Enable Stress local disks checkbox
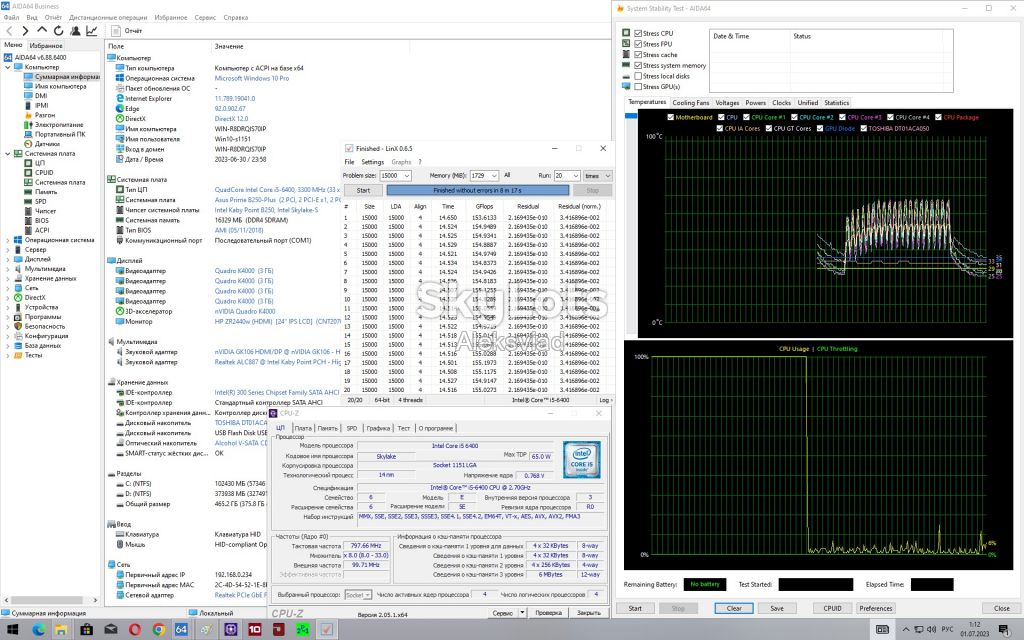 tap(638, 76)
